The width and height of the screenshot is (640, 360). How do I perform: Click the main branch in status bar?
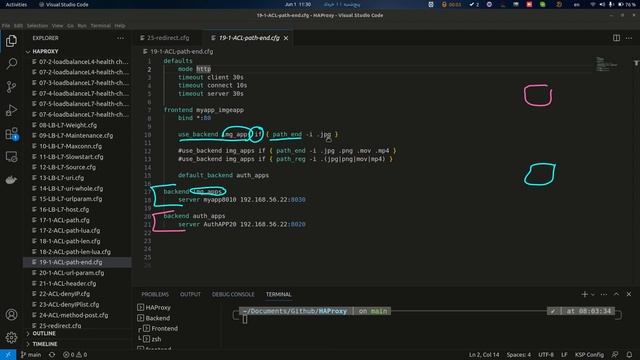click(31, 355)
